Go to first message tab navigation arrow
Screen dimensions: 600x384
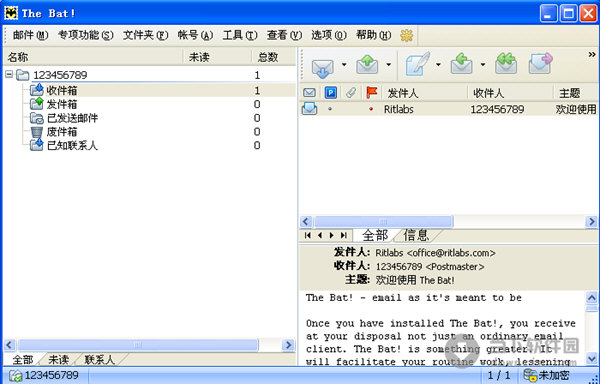tap(307, 235)
